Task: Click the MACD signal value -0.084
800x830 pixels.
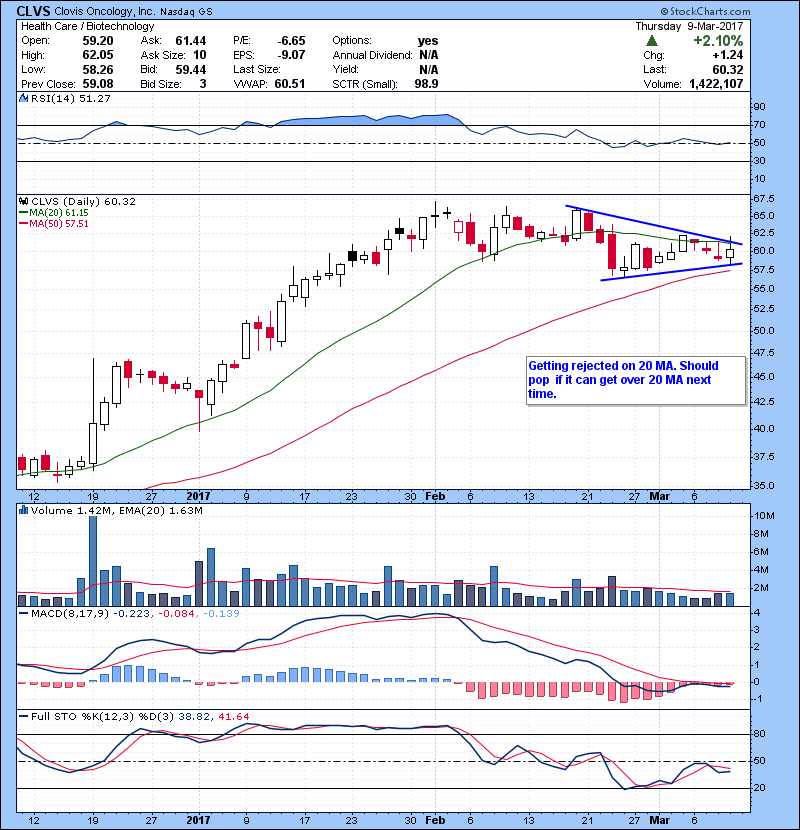Action: [176, 613]
